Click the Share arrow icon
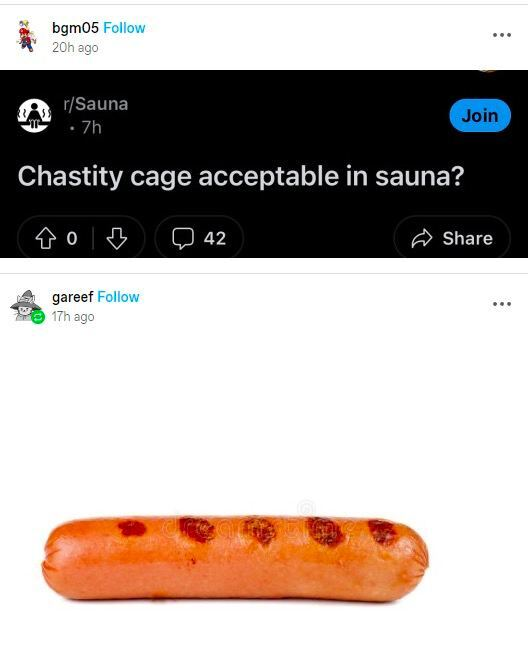 click(x=422, y=238)
